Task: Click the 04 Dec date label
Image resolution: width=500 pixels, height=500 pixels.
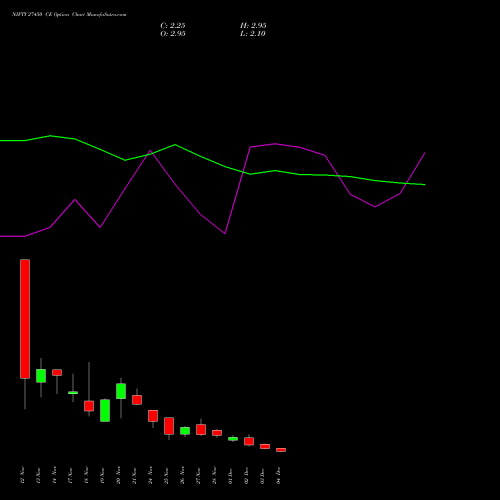Action: coord(279,475)
